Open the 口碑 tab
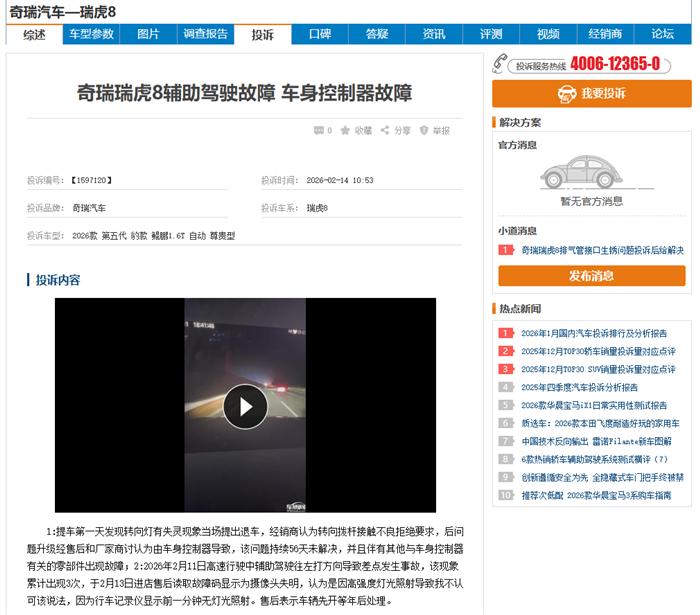Viewport: 700px width, 615px height. pyautogui.click(x=319, y=34)
